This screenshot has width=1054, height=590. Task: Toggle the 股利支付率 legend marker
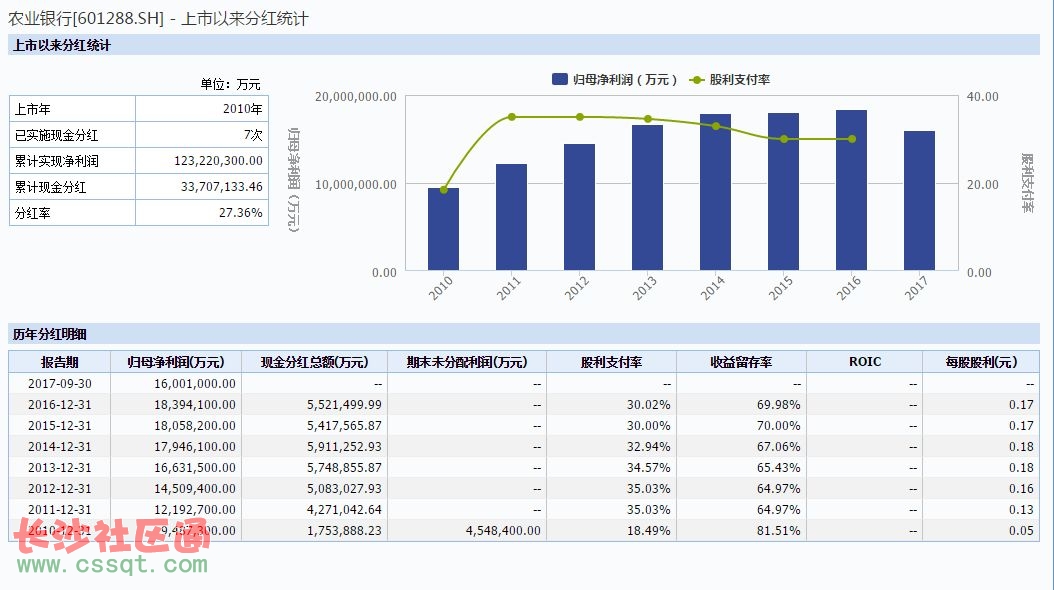coord(696,79)
